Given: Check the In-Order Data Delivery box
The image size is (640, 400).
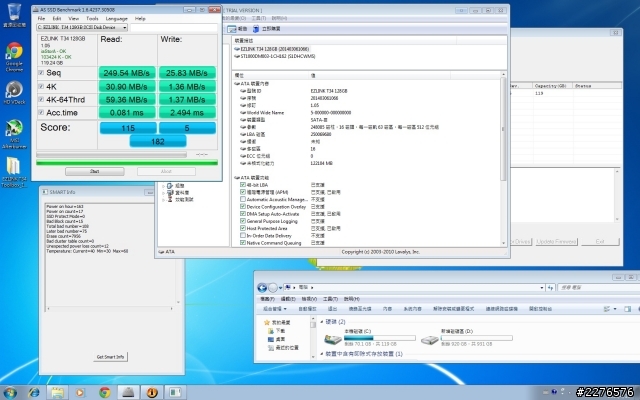Looking at the screenshot, I should point(243,236).
